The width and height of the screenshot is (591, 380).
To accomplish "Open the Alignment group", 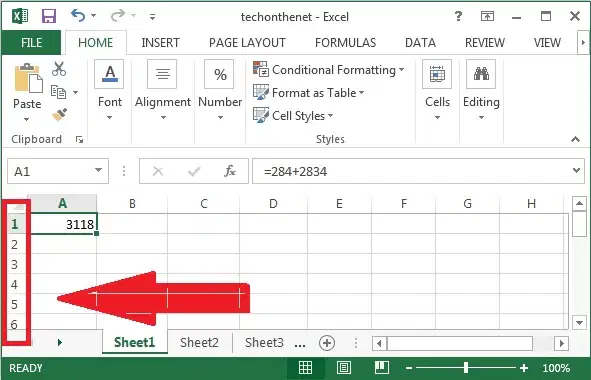I will click(x=162, y=90).
